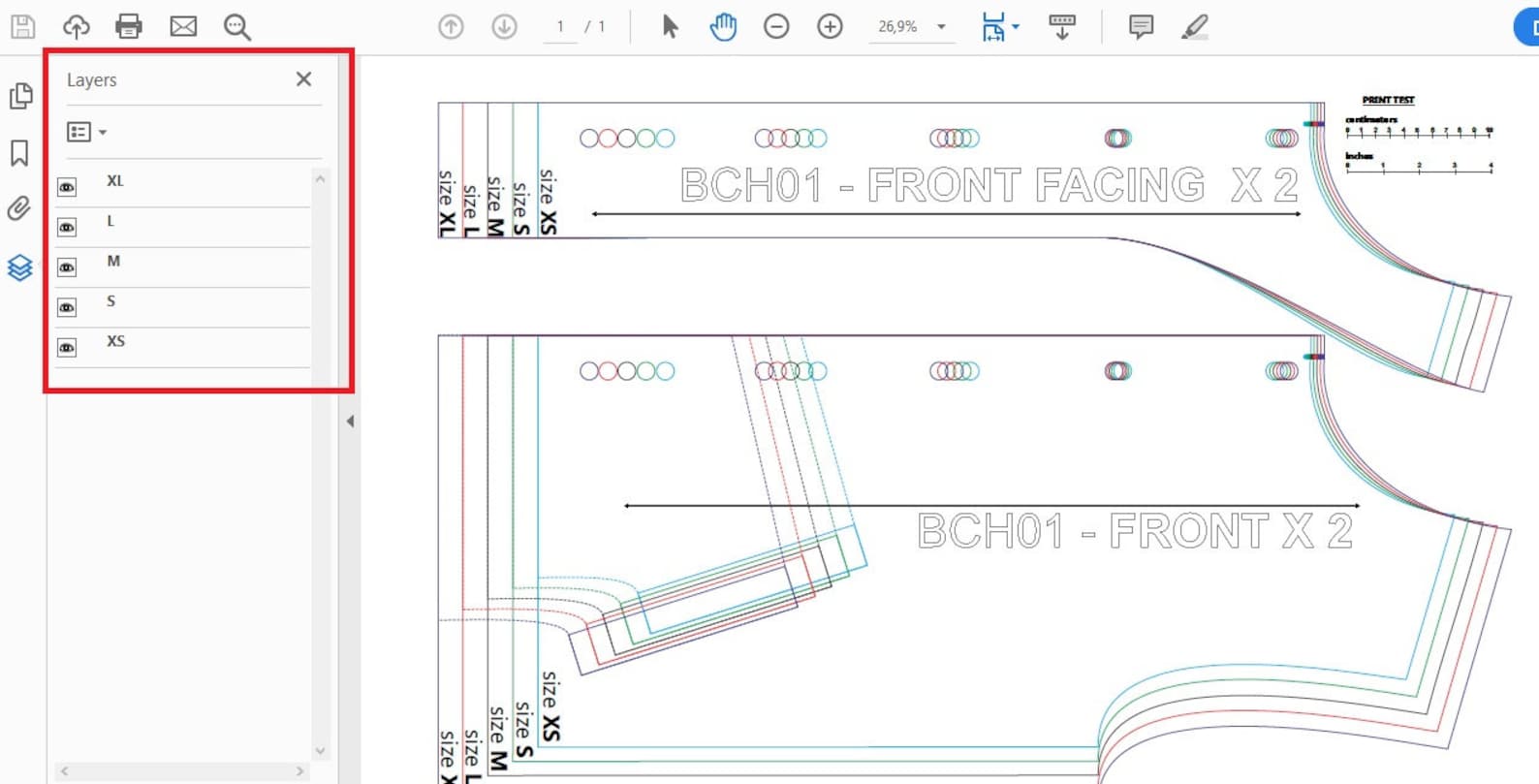The width and height of the screenshot is (1539, 784).
Task: Select the M layer name
Action: click(113, 261)
